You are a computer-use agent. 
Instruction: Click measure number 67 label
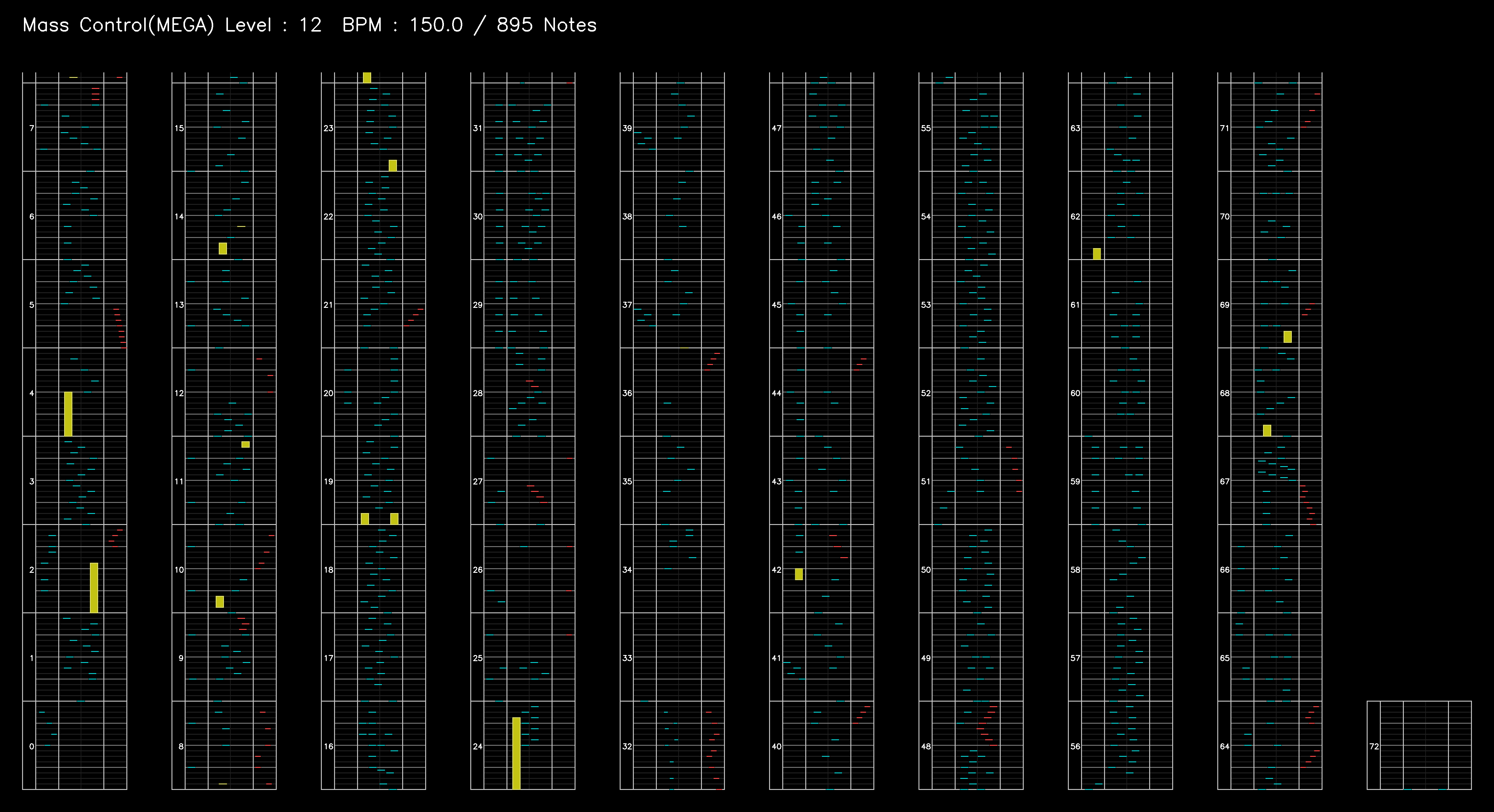(1225, 481)
